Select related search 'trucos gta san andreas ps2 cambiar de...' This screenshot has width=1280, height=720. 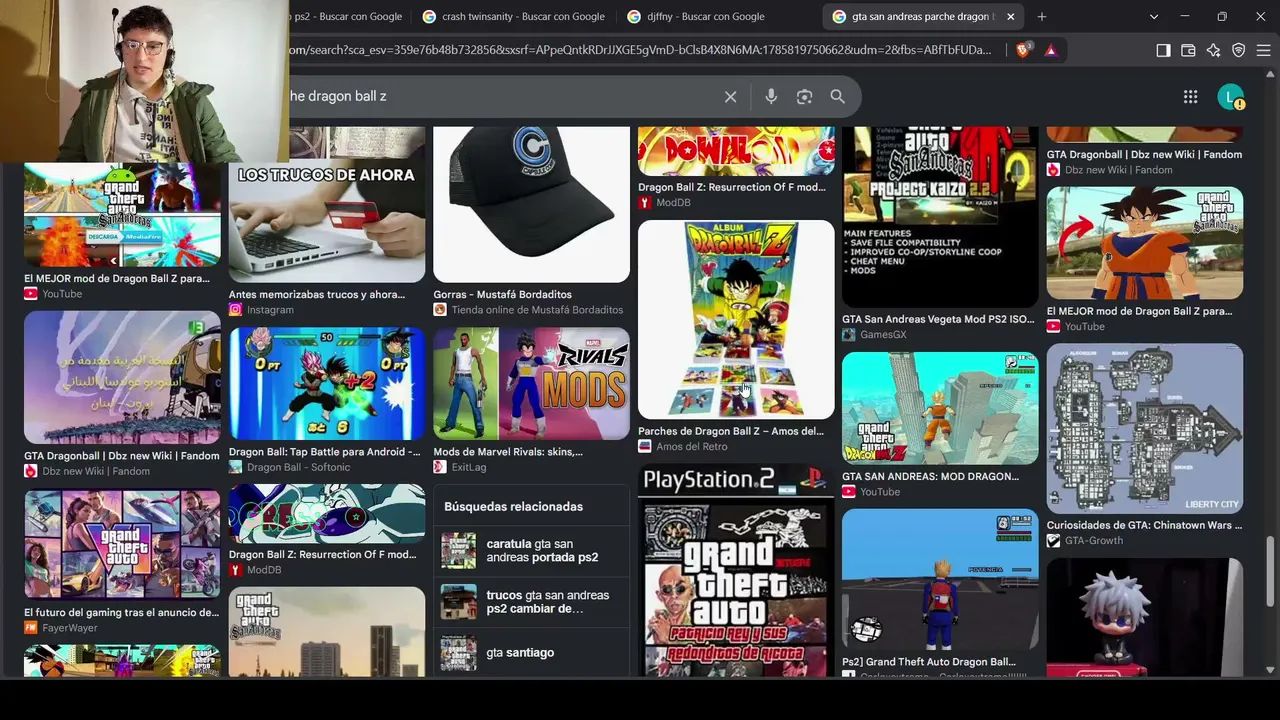[532, 602]
